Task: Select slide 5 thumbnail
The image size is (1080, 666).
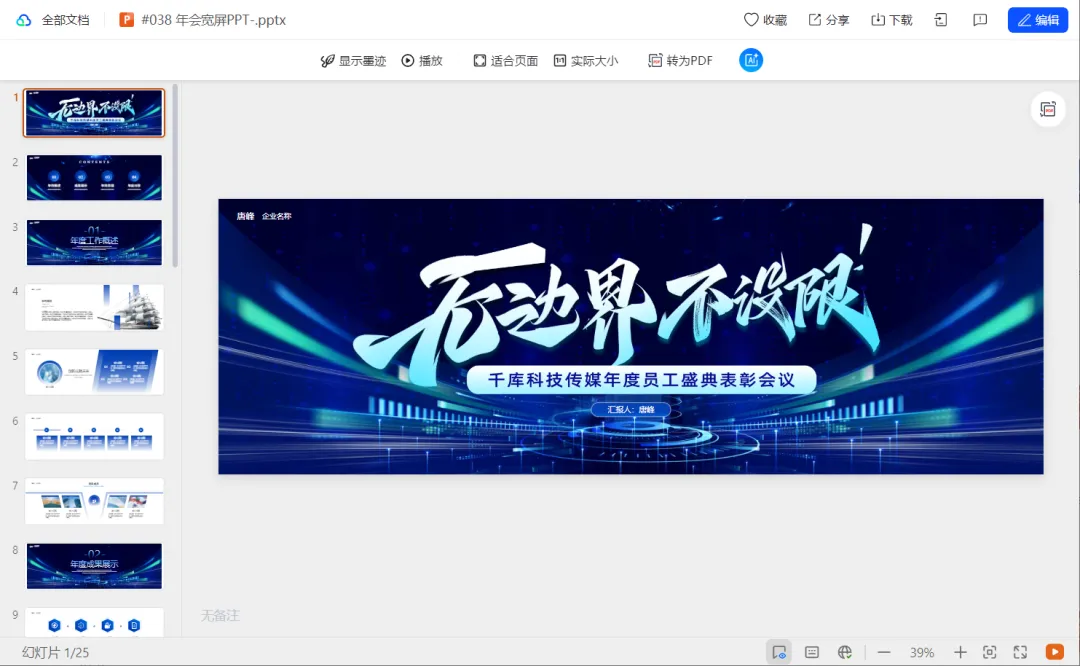Action: (94, 372)
